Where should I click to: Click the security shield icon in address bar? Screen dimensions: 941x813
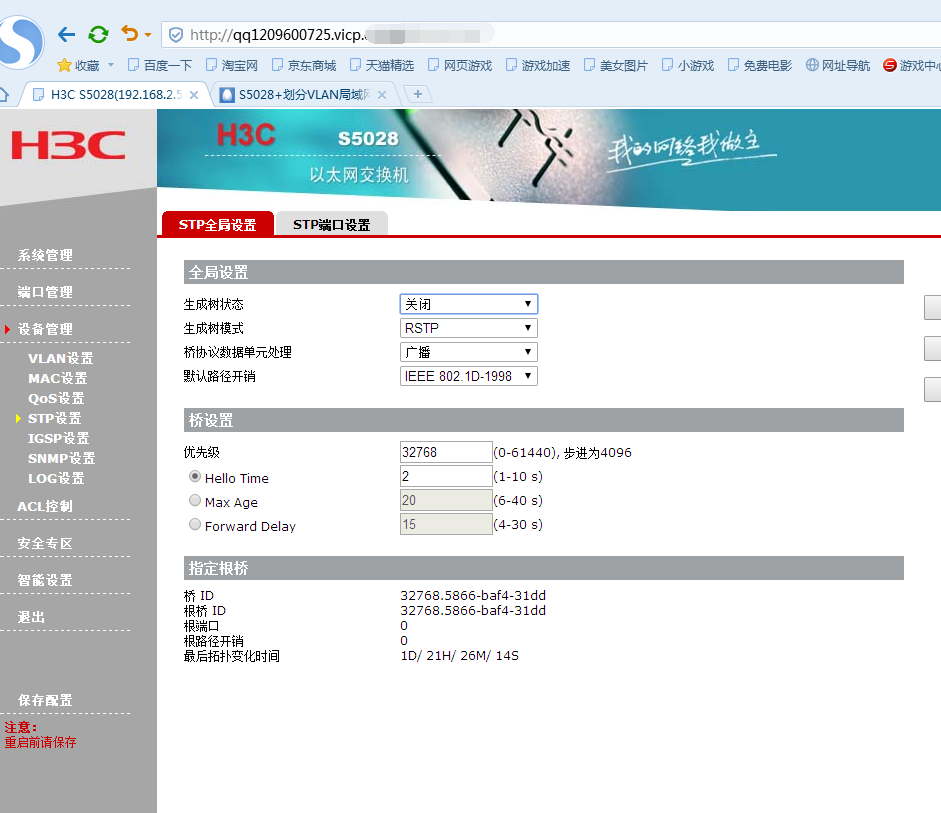pyautogui.click(x=176, y=35)
